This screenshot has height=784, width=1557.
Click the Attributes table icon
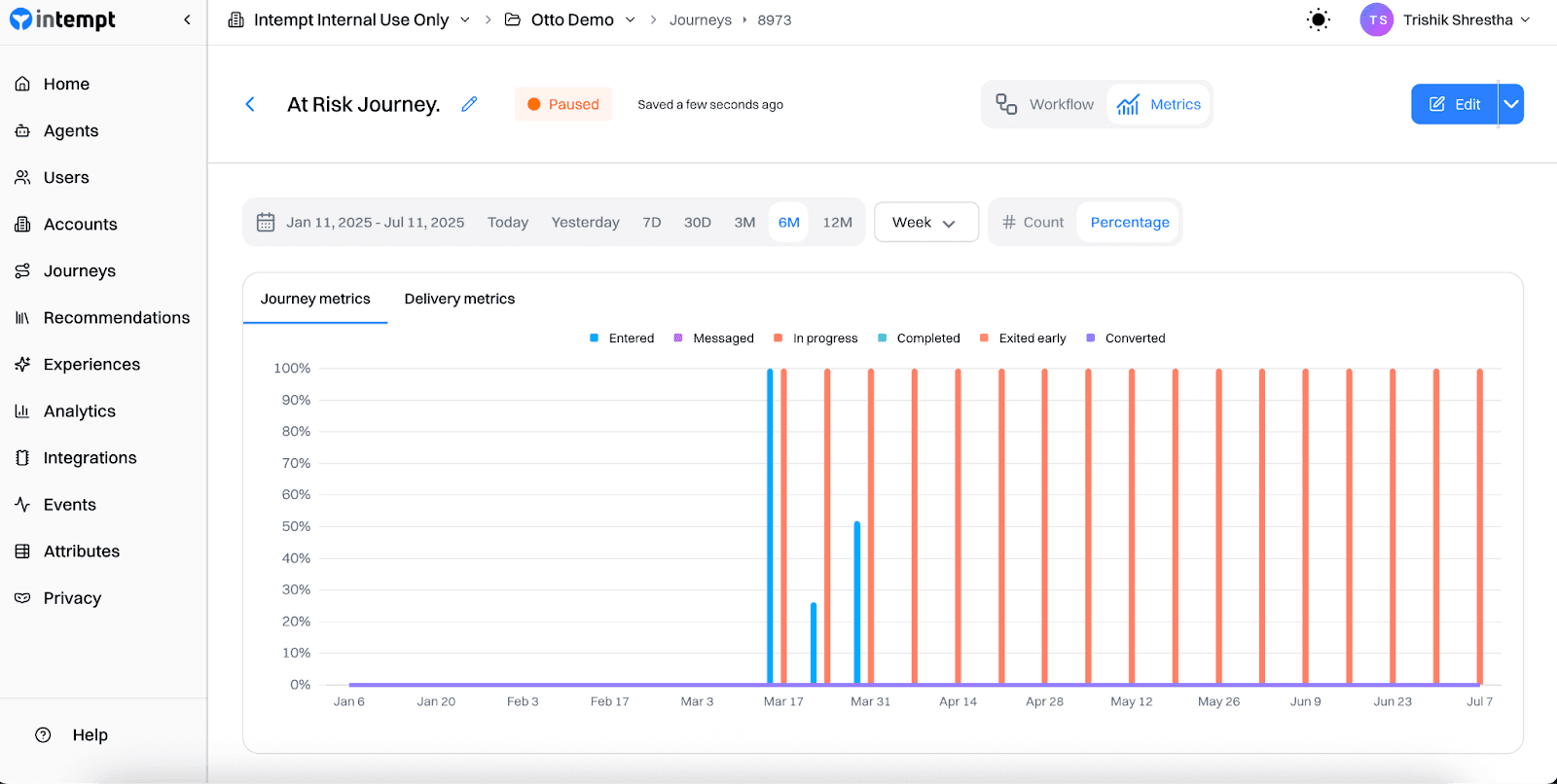[22, 551]
